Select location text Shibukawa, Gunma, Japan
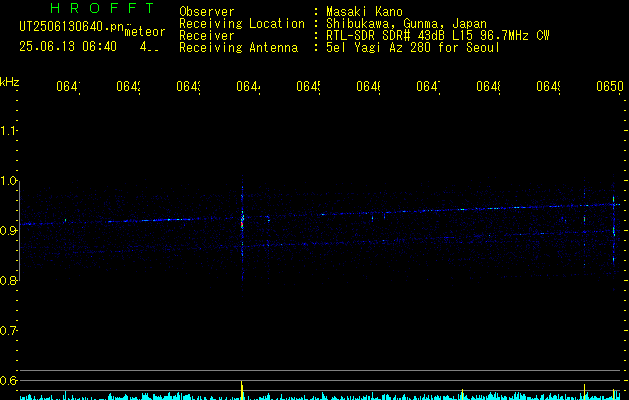629x400 pixels. click(x=406, y=24)
